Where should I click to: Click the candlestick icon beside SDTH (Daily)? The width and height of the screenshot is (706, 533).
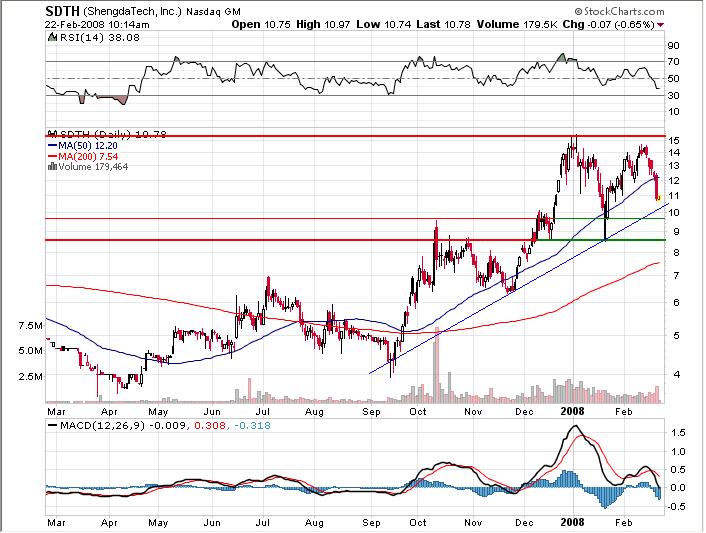[x=53, y=134]
